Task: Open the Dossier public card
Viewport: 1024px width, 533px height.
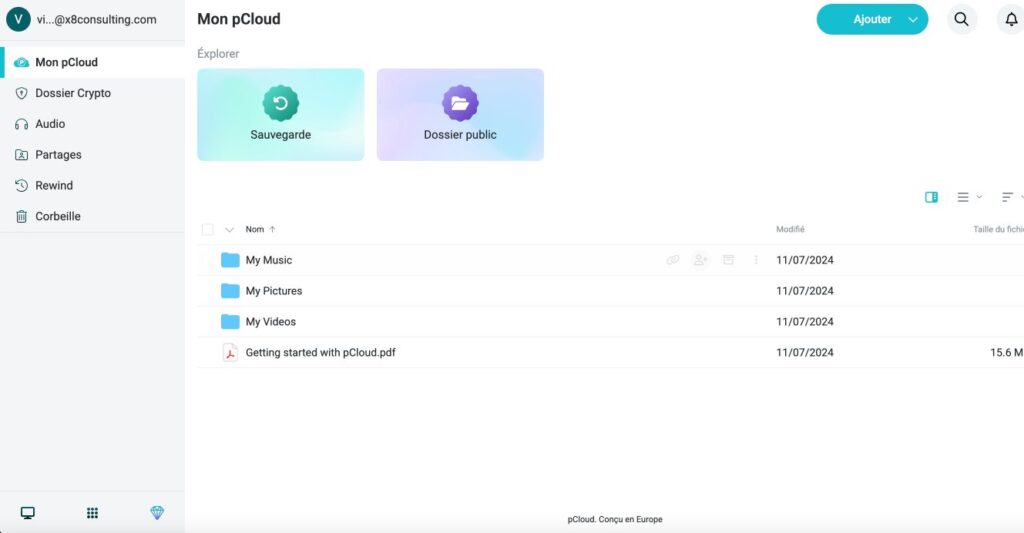Action: (460, 114)
